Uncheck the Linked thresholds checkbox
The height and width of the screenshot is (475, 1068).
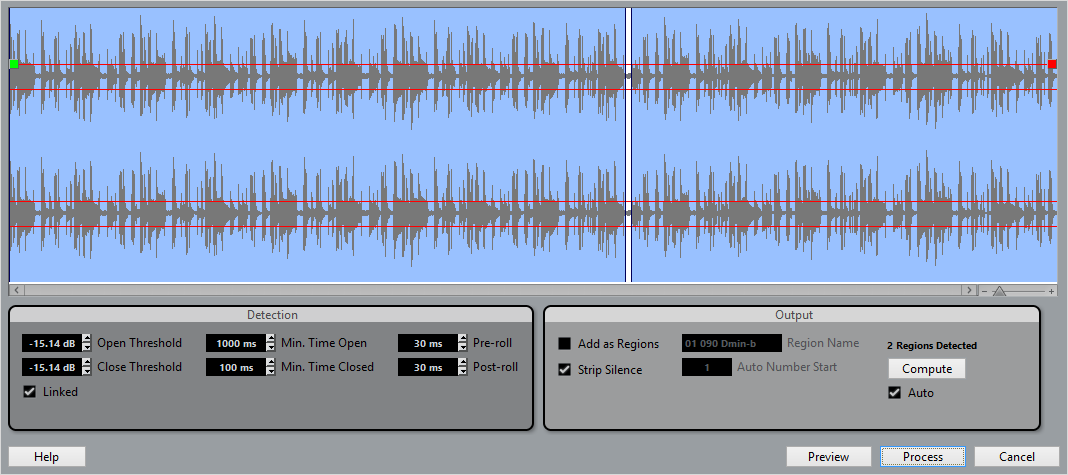(29, 392)
